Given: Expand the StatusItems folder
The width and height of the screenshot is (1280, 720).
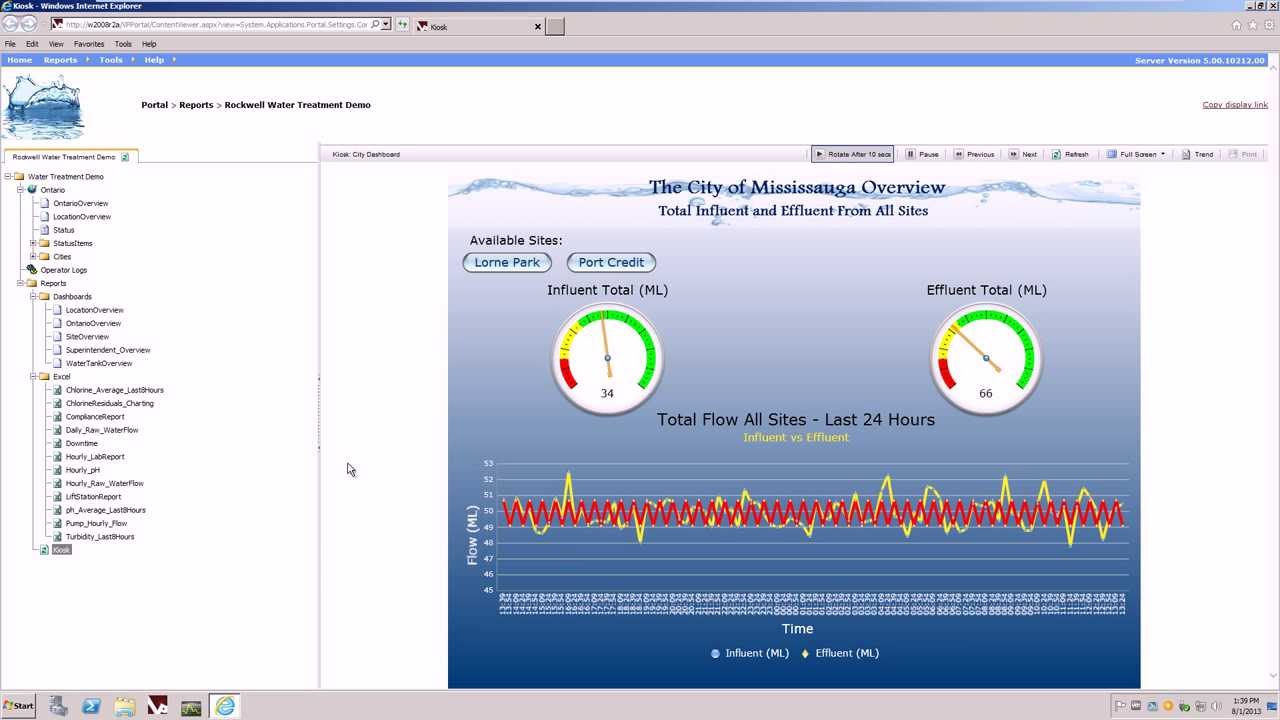Looking at the screenshot, I should [x=33, y=243].
